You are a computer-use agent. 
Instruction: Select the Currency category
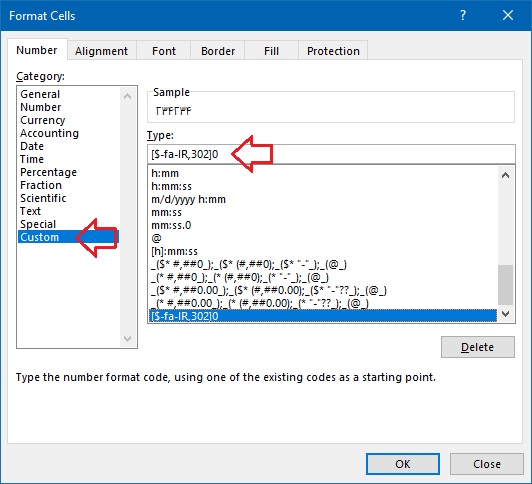[42, 120]
